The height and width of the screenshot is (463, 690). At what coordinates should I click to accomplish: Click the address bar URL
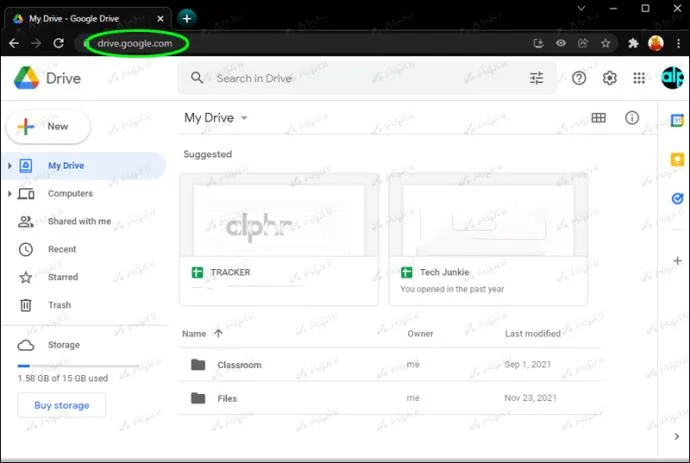coord(135,43)
